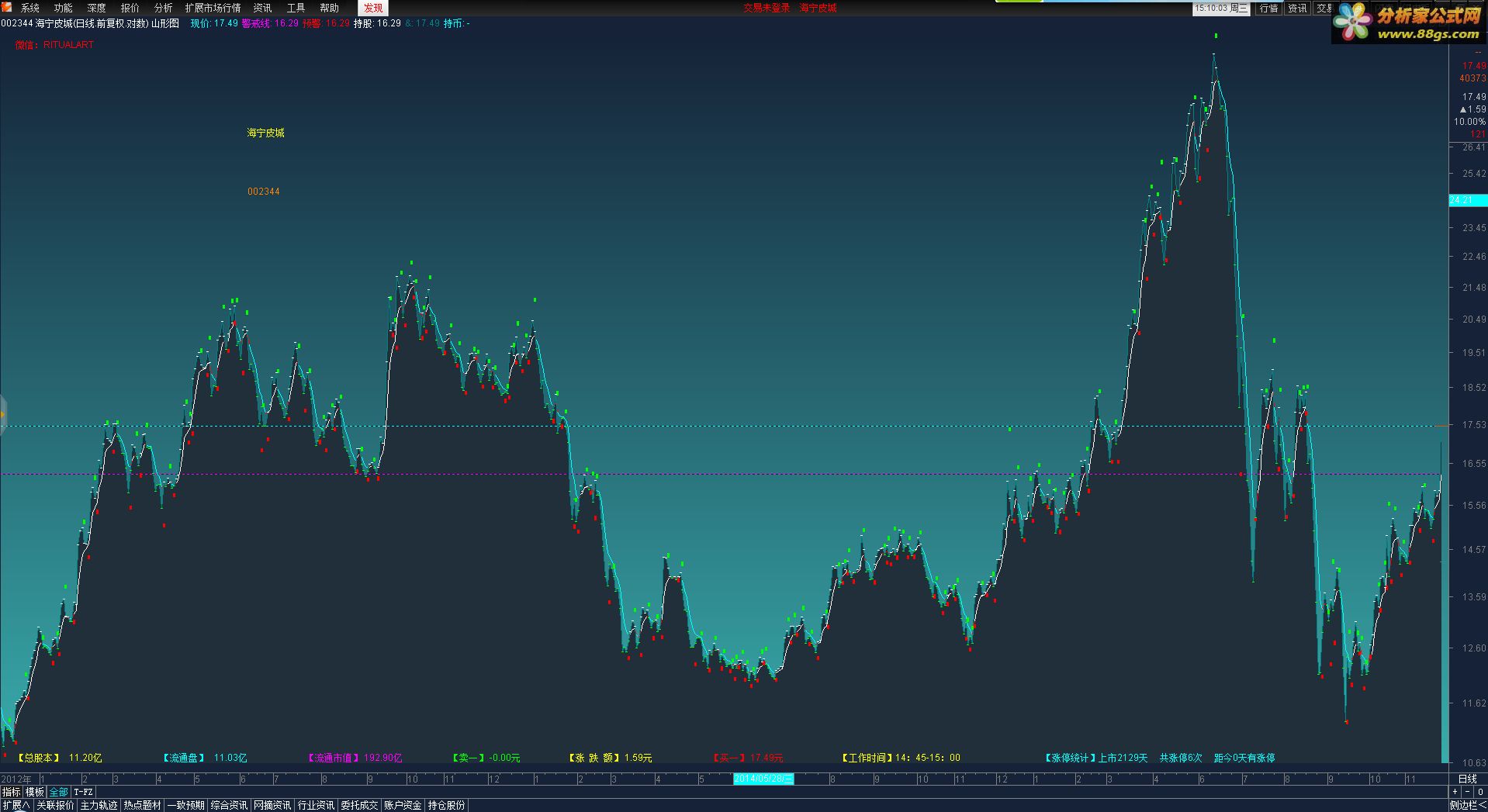Click the highlighted date 2014/05/28 marker
The width and height of the screenshot is (1488, 812).
click(x=763, y=779)
